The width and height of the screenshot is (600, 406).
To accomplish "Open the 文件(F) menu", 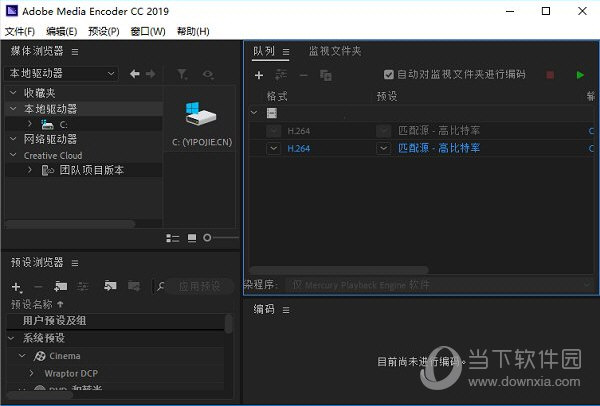I will pyautogui.click(x=20, y=31).
